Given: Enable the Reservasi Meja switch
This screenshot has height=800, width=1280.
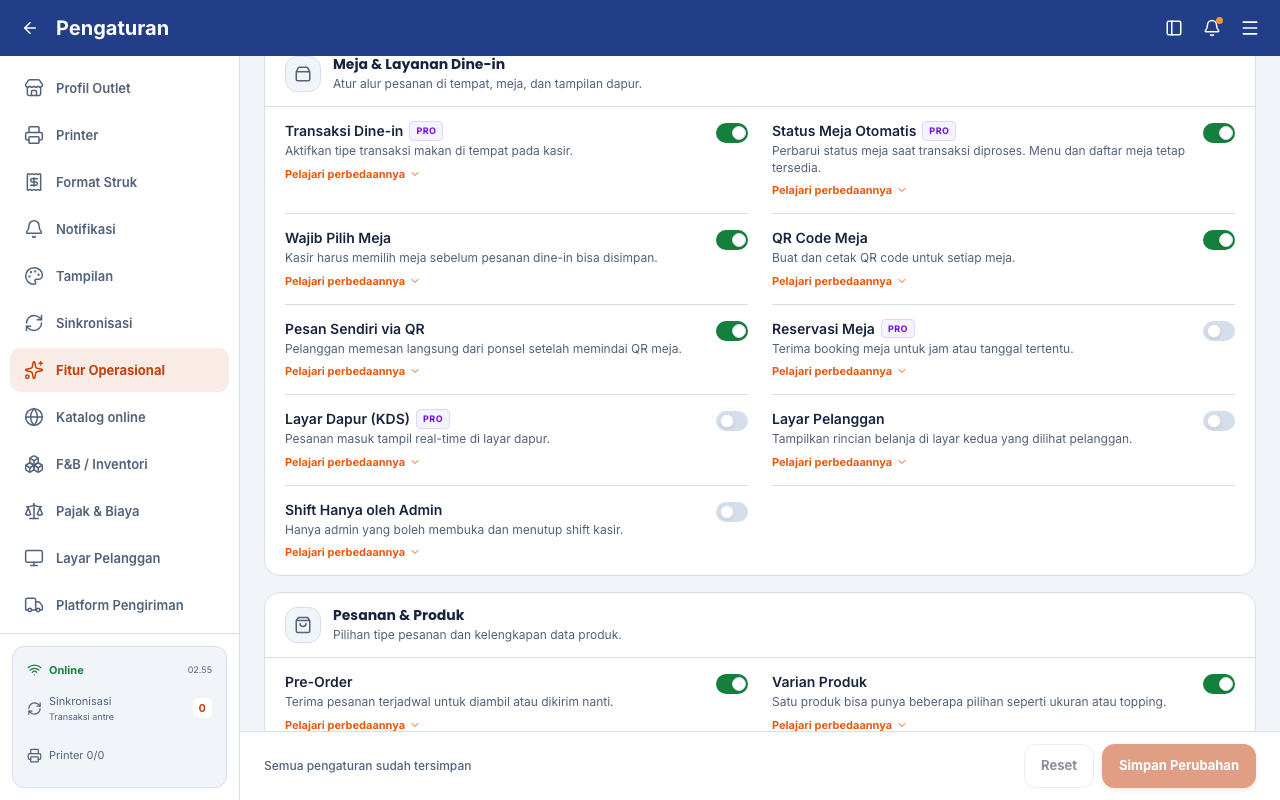Looking at the screenshot, I should pyautogui.click(x=1219, y=331).
